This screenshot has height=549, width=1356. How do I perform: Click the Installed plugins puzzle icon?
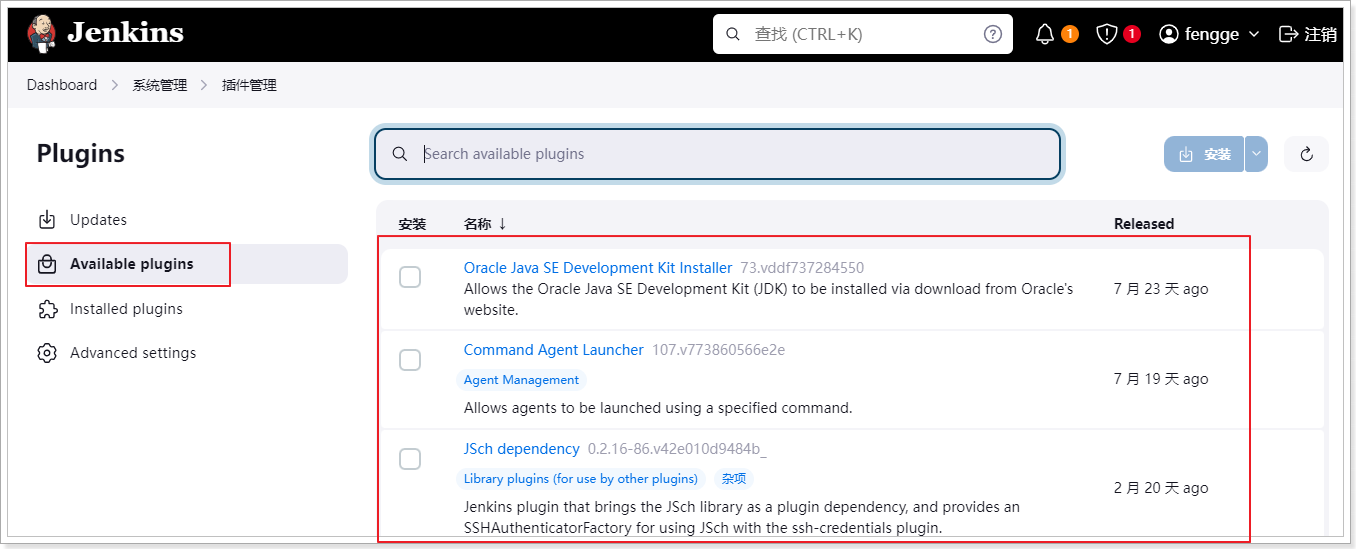click(x=47, y=309)
